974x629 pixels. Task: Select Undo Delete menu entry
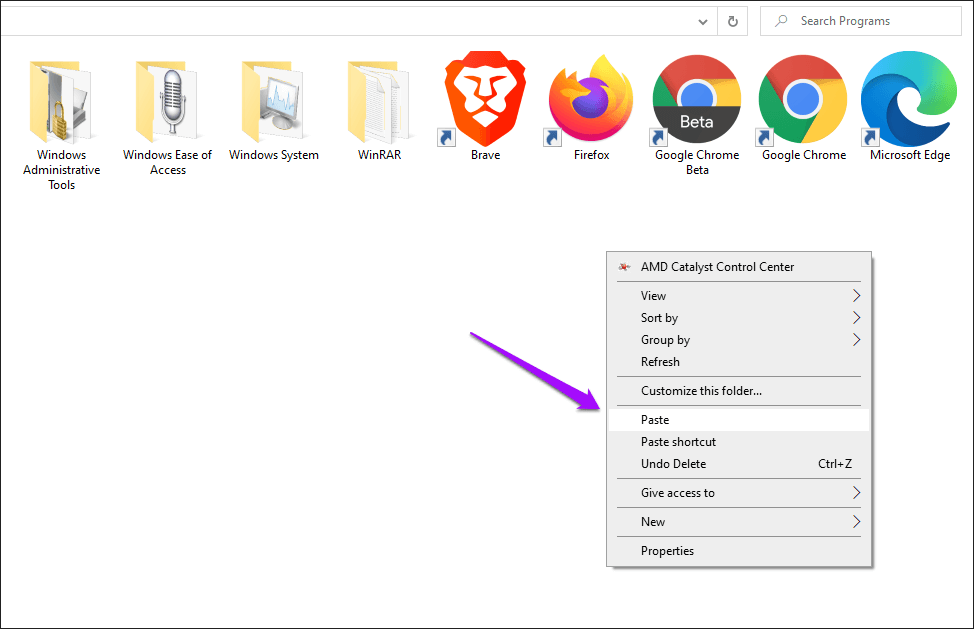739,464
